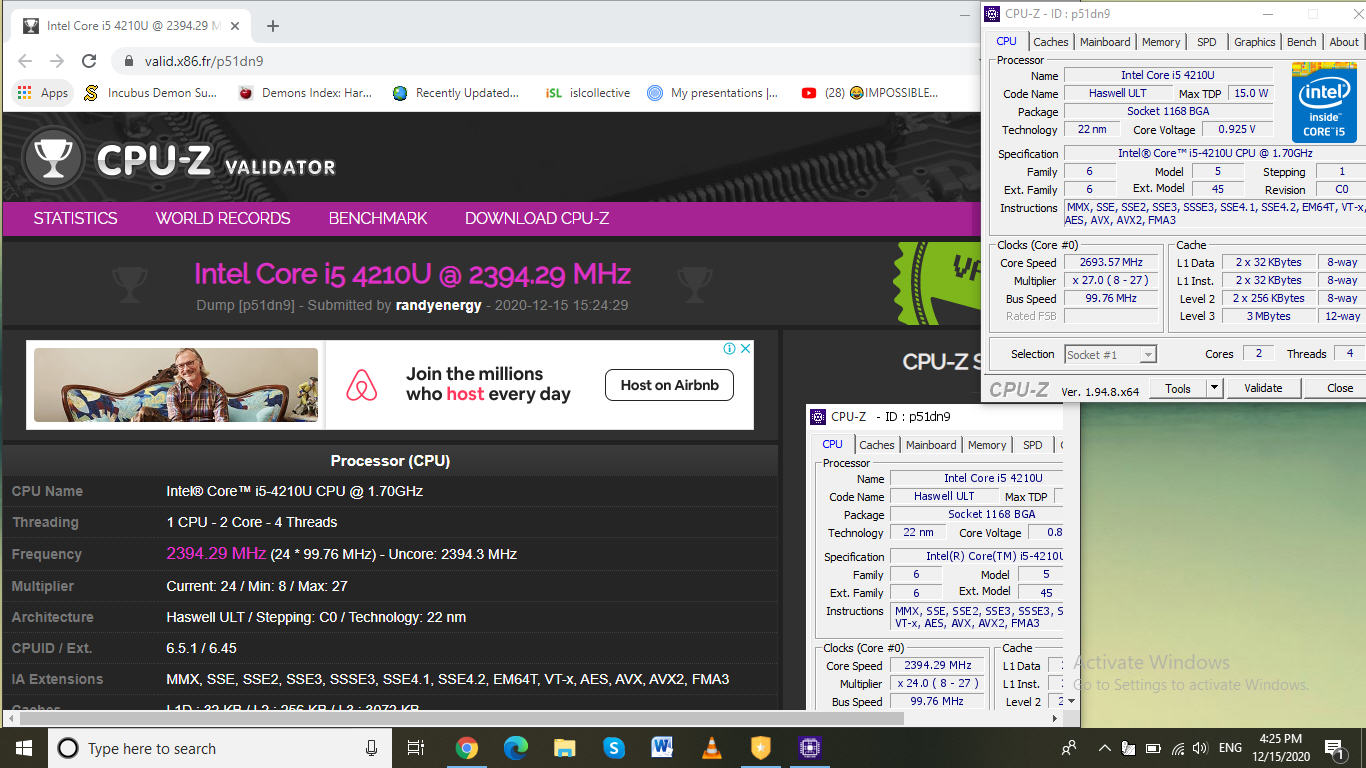Open CPU-Z from the taskbar
This screenshot has width=1366, height=768.
point(809,748)
